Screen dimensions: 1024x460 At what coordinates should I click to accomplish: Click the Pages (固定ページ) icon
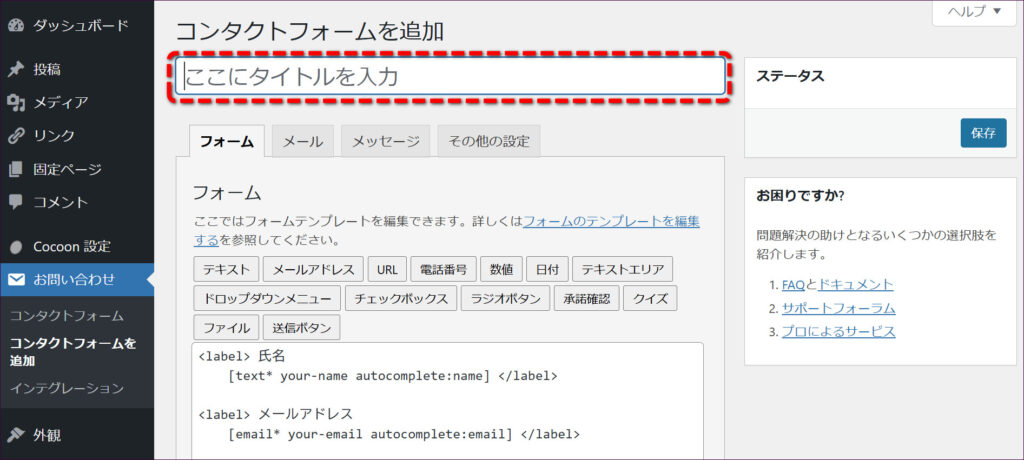tap(16, 169)
